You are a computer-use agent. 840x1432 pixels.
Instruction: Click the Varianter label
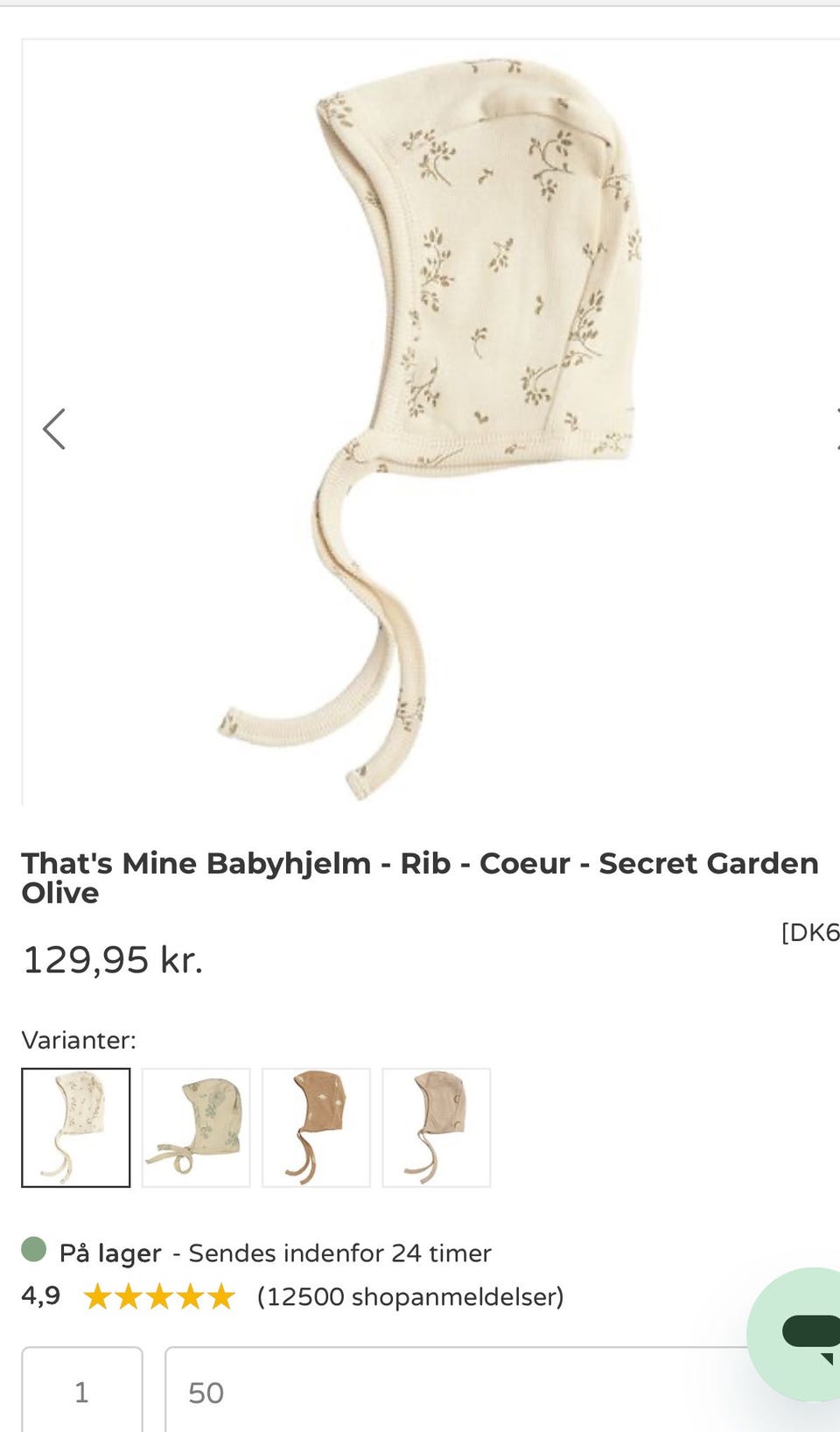pos(79,1040)
